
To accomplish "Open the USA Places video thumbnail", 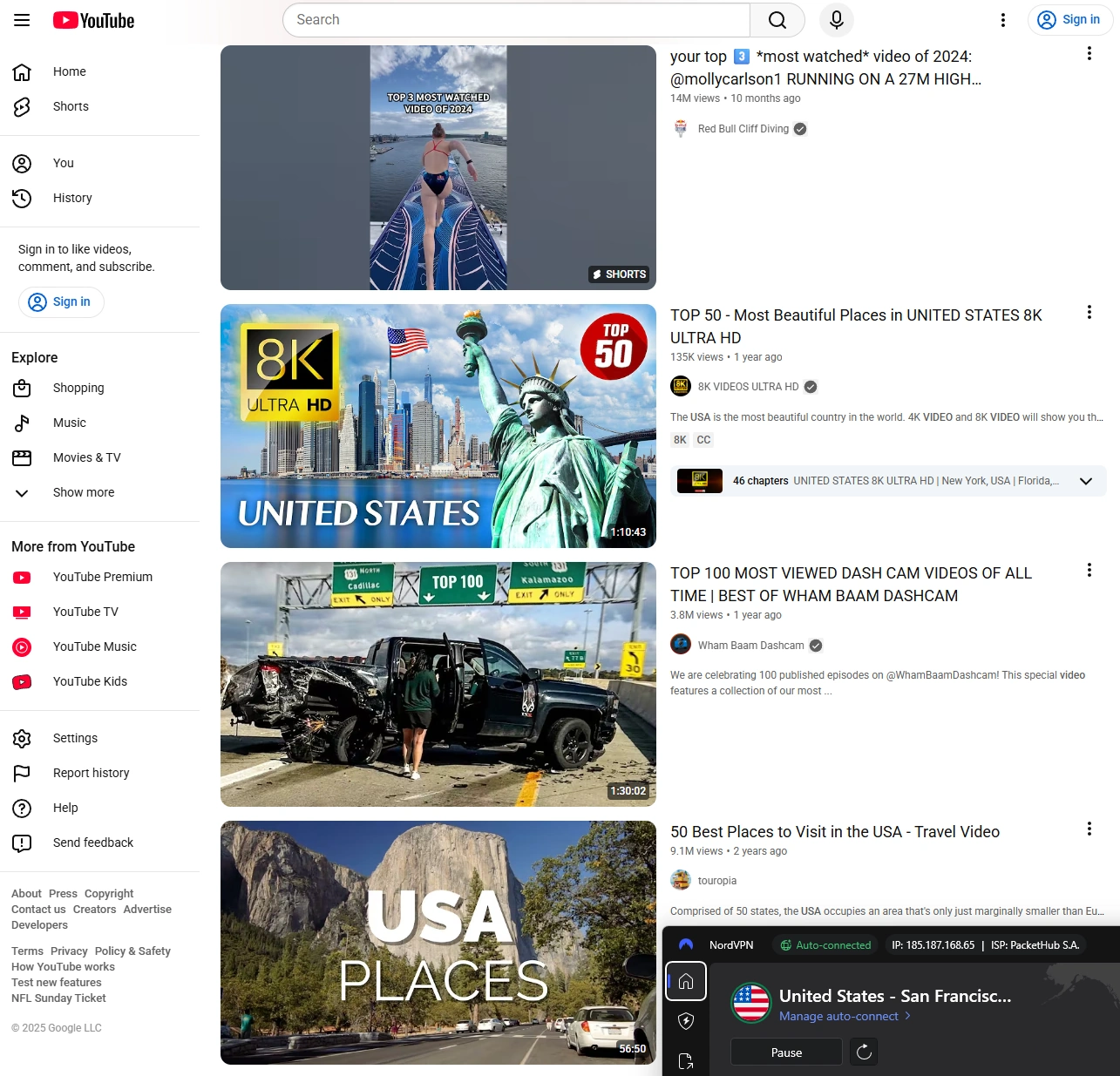I will click(438, 943).
